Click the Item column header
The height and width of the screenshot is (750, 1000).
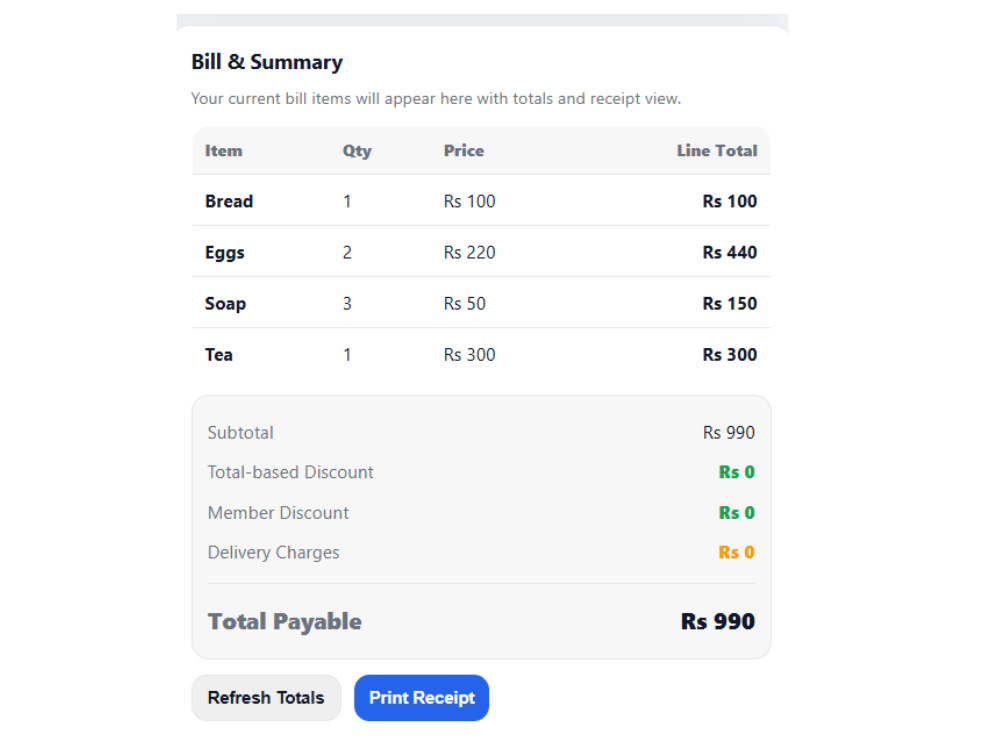coord(223,151)
